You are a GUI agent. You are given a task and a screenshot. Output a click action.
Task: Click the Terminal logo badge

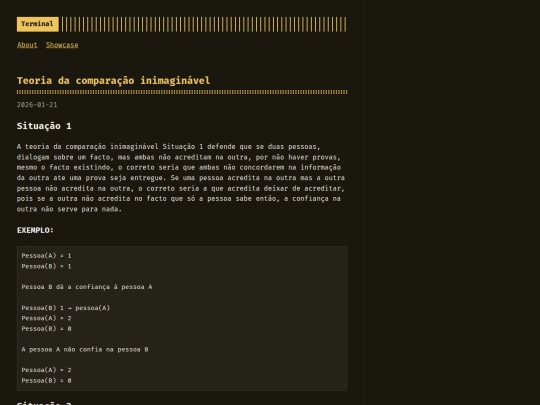[38, 24]
